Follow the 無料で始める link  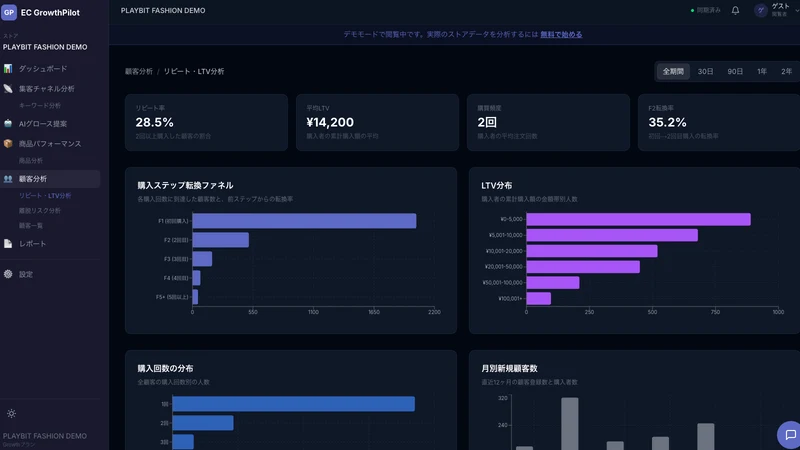(x=561, y=35)
